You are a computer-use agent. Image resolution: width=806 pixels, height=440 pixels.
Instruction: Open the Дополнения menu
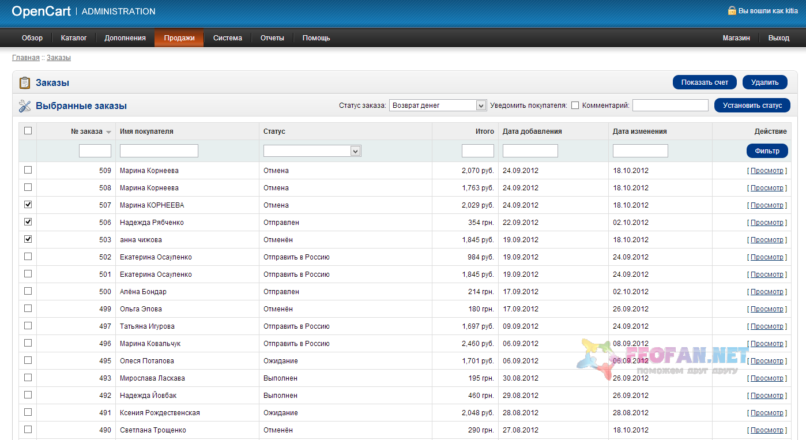coord(125,38)
